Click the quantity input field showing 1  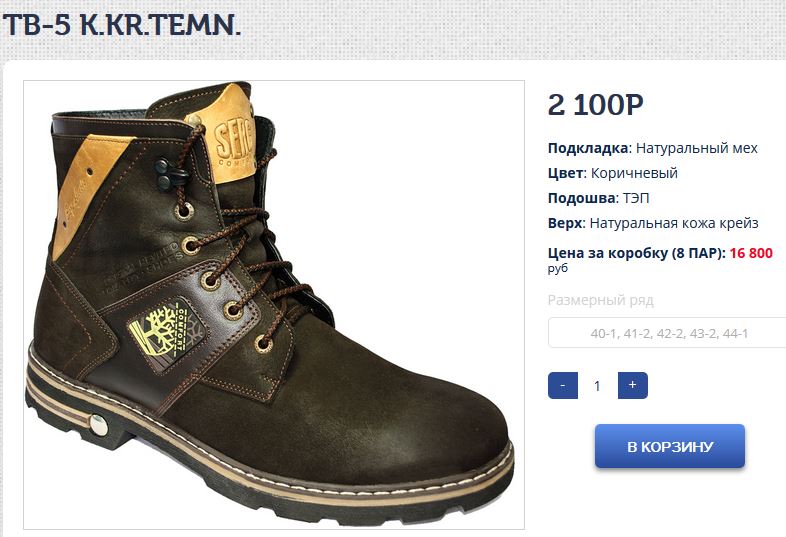[597, 385]
